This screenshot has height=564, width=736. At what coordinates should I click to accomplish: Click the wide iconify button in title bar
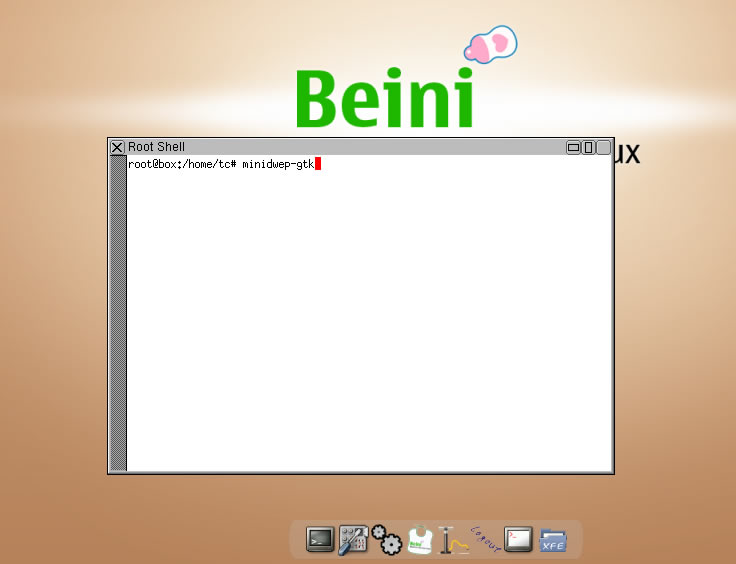[573, 147]
